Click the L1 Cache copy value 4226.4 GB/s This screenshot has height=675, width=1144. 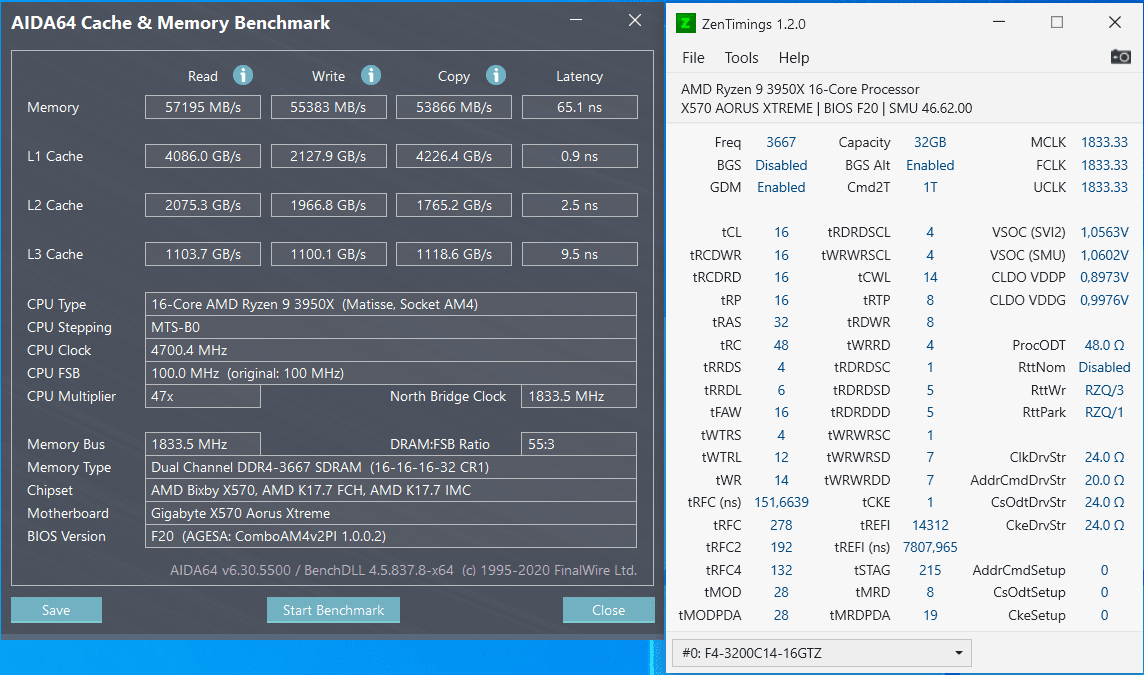(x=454, y=156)
